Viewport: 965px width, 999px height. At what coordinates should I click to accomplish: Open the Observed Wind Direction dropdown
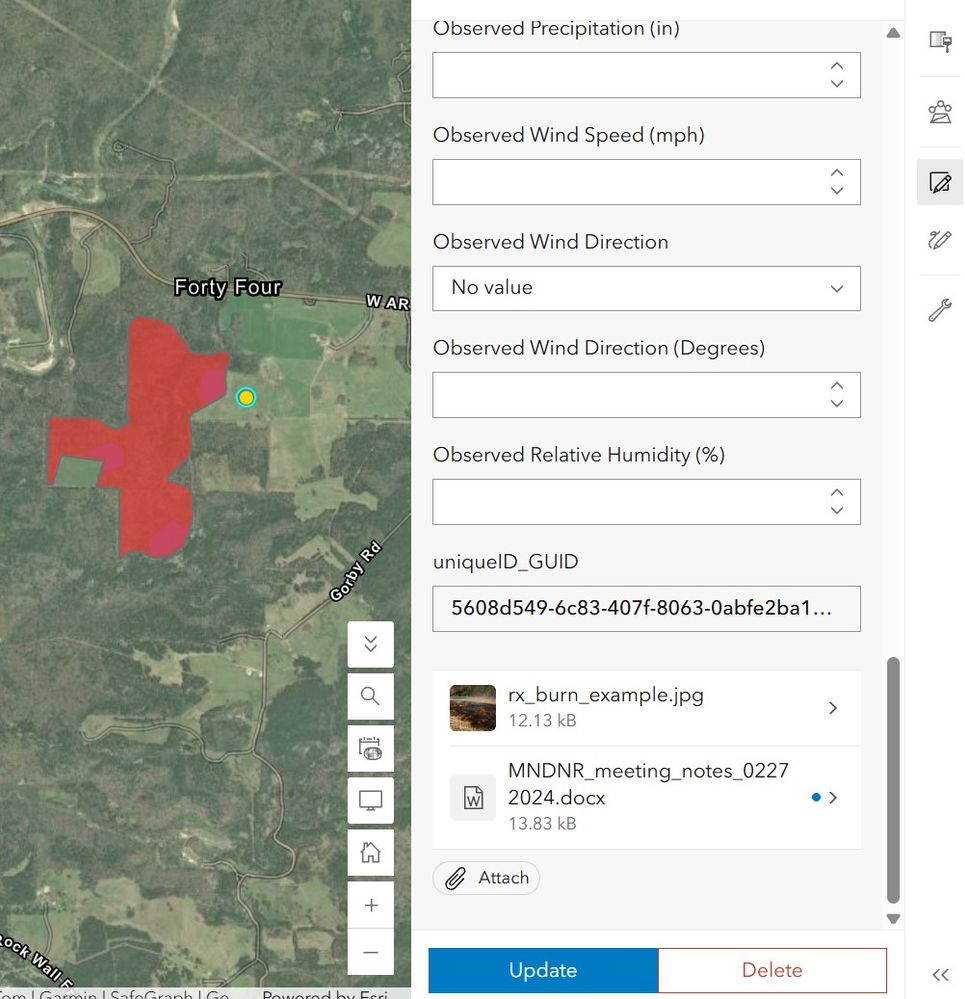click(646, 289)
